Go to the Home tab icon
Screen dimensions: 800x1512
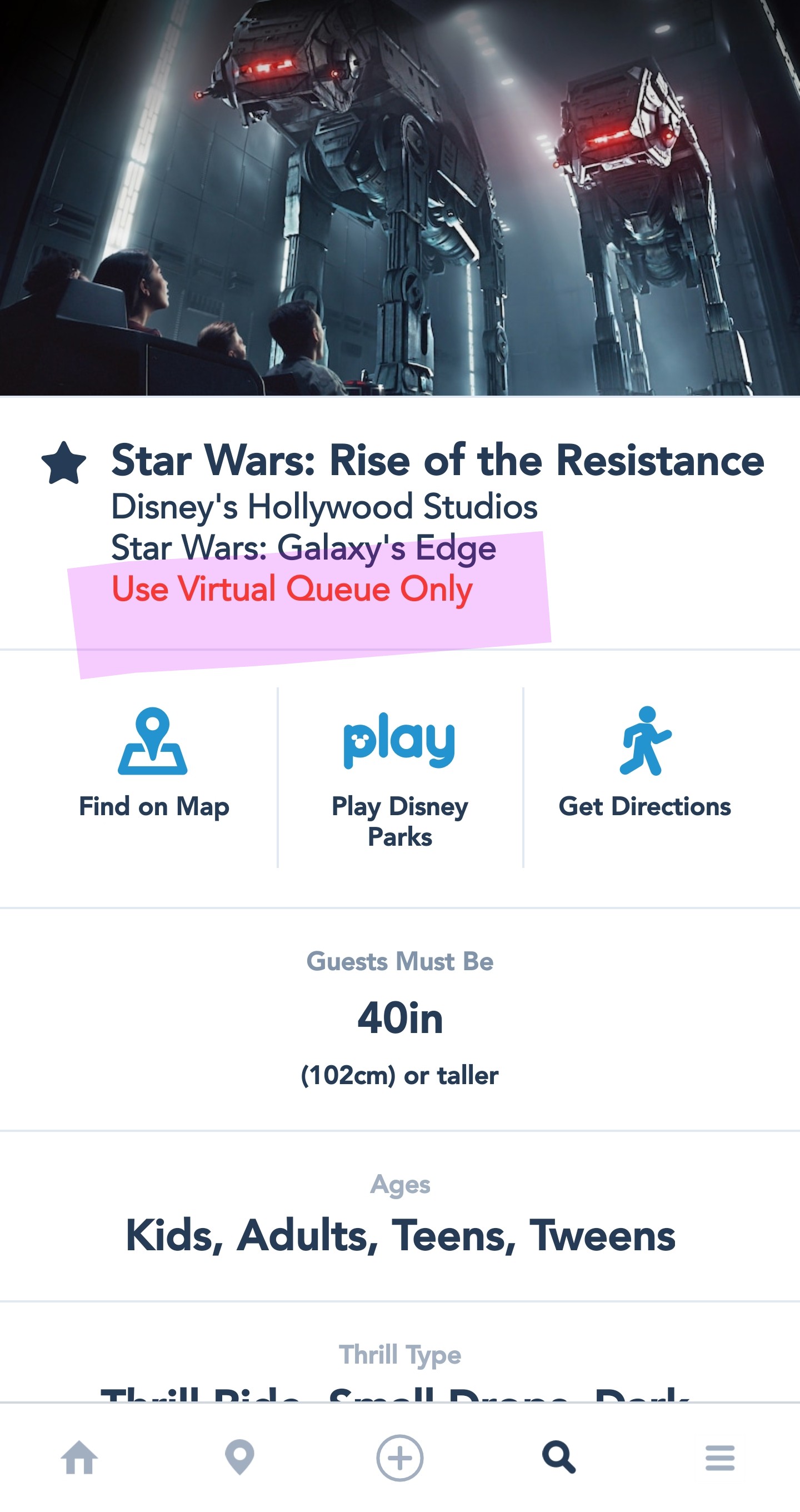click(80, 1457)
